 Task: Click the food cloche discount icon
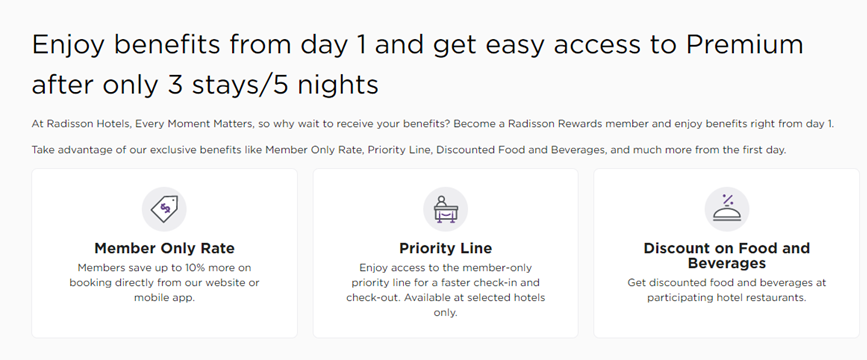pyautogui.click(x=727, y=209)
